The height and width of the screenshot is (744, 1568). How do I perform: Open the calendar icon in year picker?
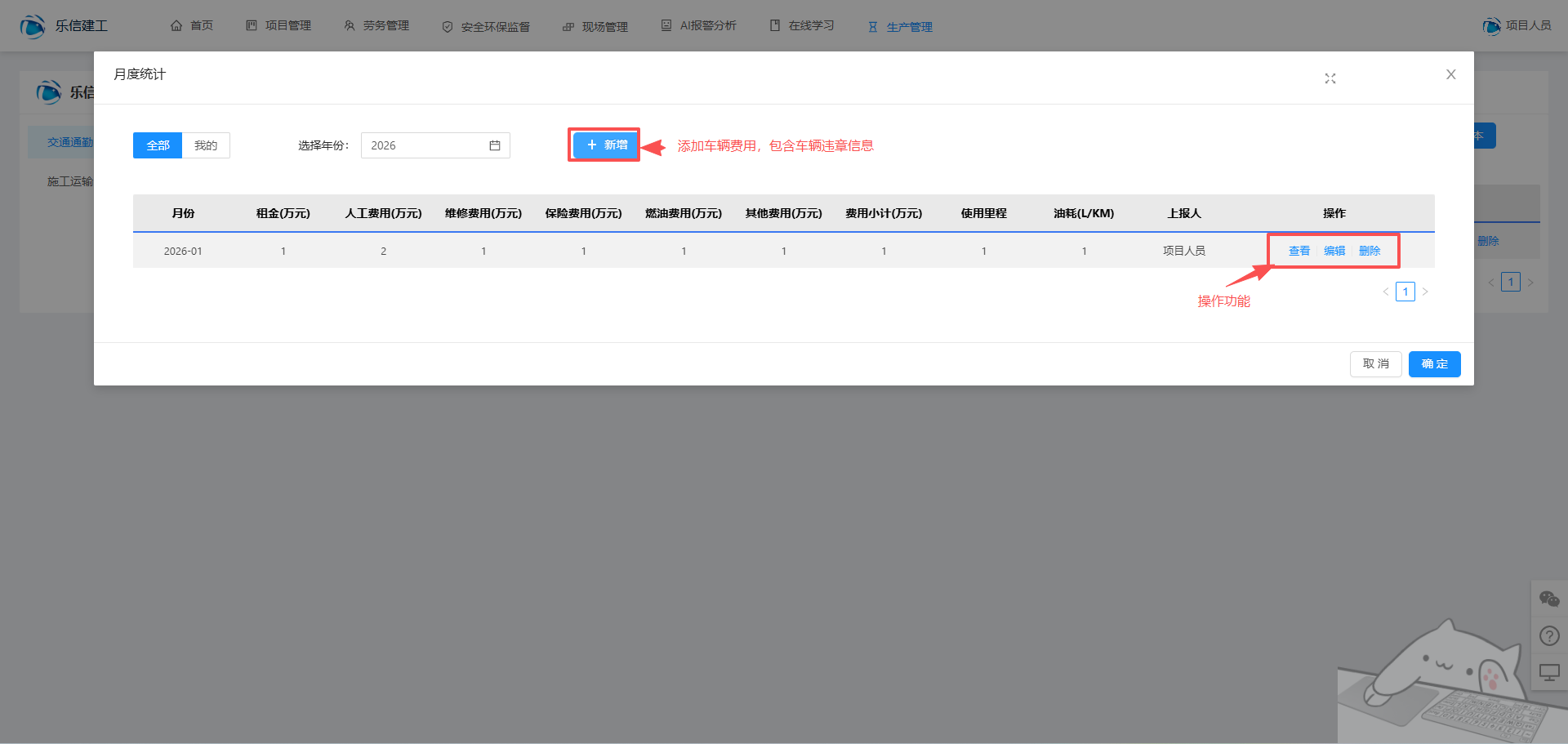494,145
